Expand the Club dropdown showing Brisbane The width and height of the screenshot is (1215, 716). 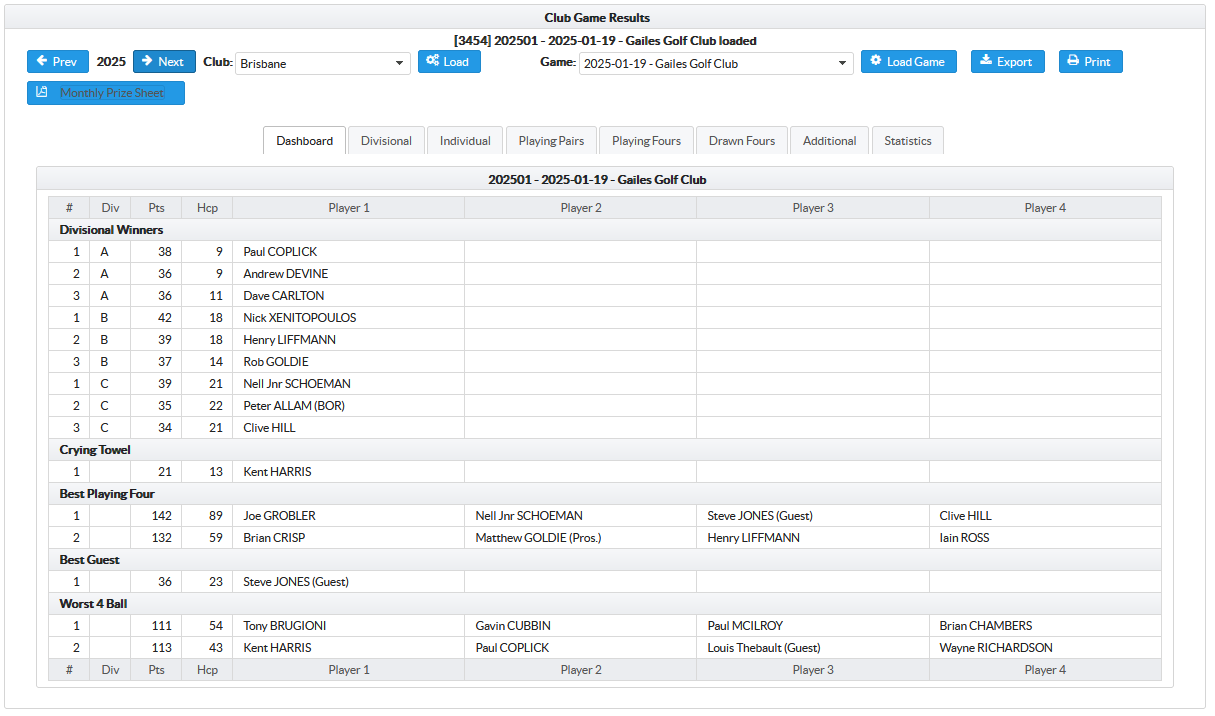click(x=323, y=64)
